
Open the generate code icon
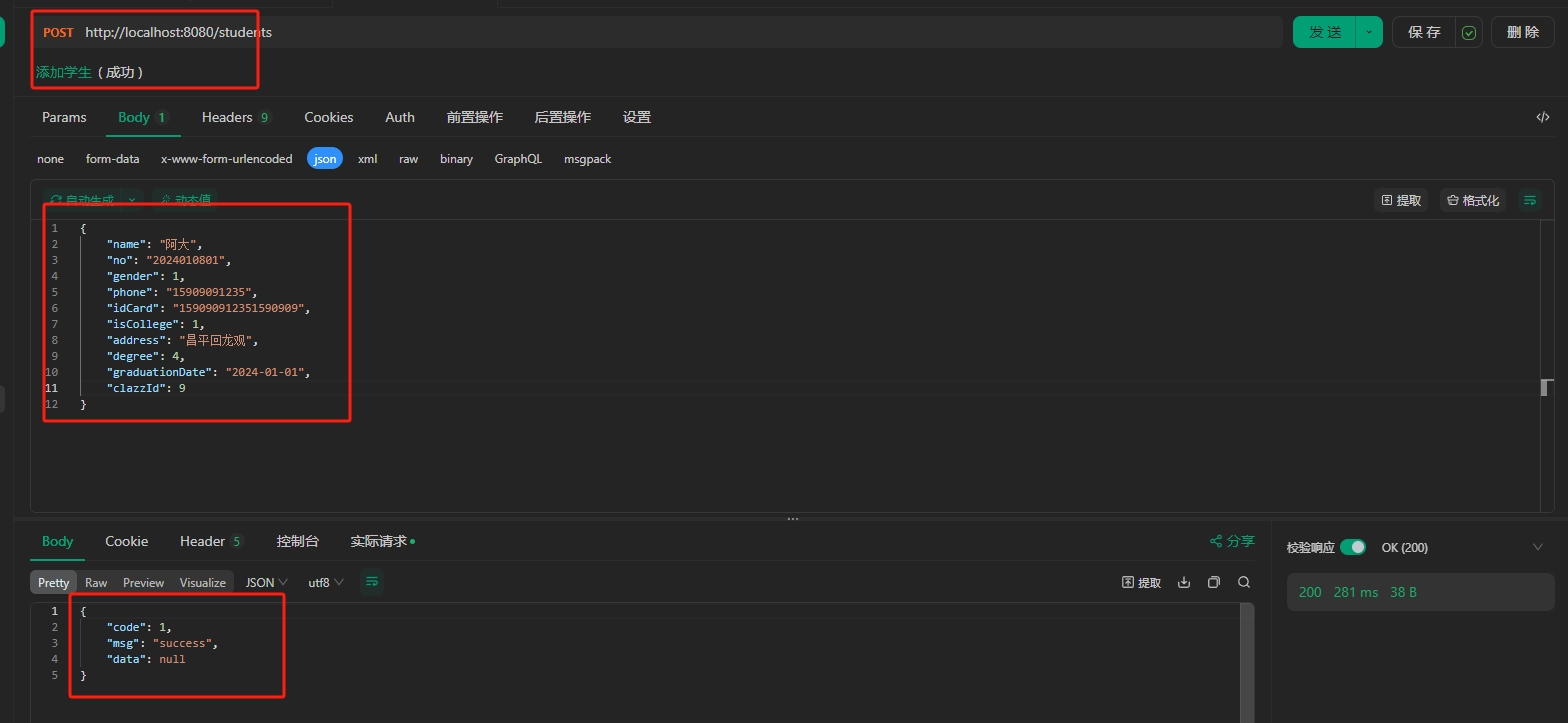click(1543, 117)
